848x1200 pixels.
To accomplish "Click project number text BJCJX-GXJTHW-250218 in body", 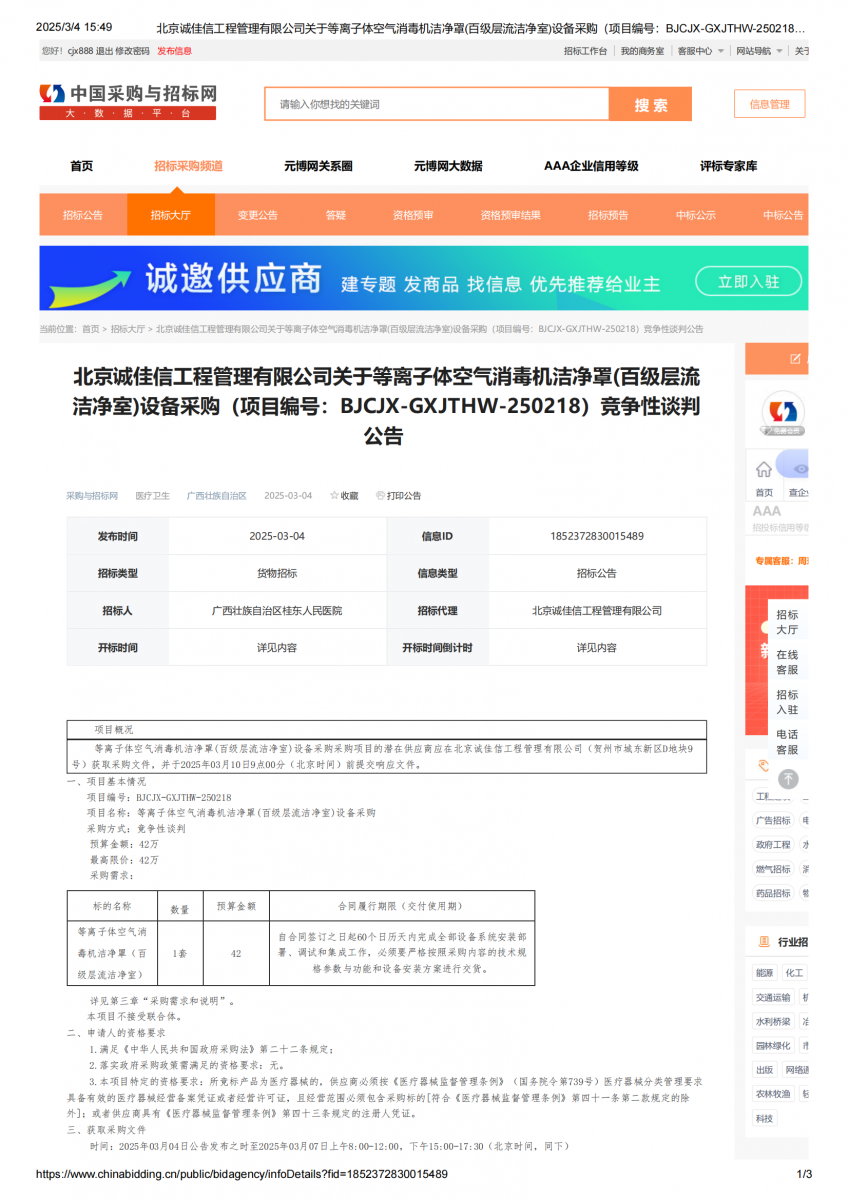I will coord(184,798).
